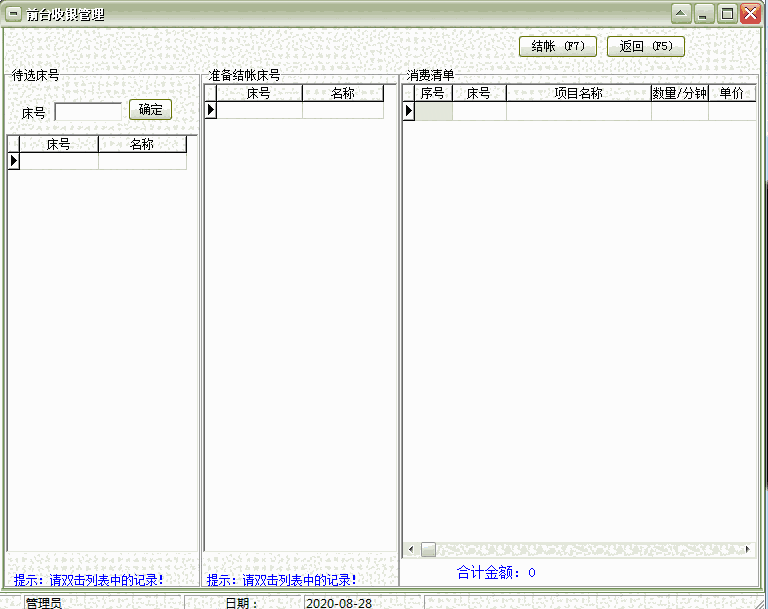Click 床号 column header in 待选床号 list
This screenshot has height=609, width=768.
(58, 145)
